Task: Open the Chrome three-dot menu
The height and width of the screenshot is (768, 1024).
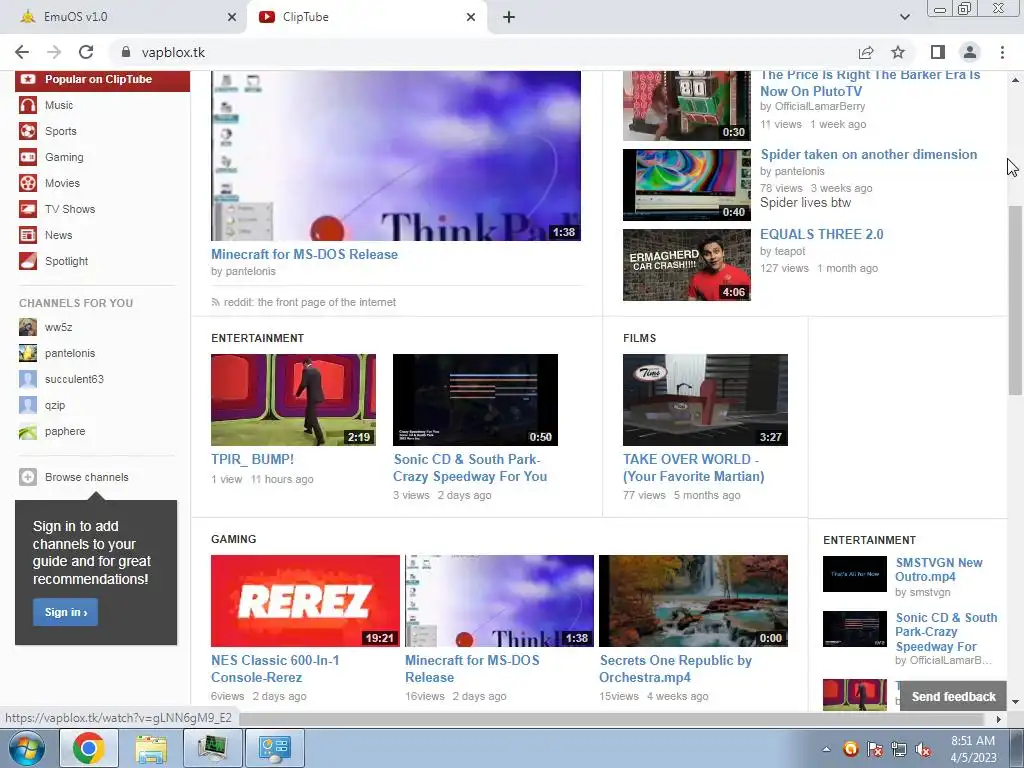Action: click(x=1002, y=52)
